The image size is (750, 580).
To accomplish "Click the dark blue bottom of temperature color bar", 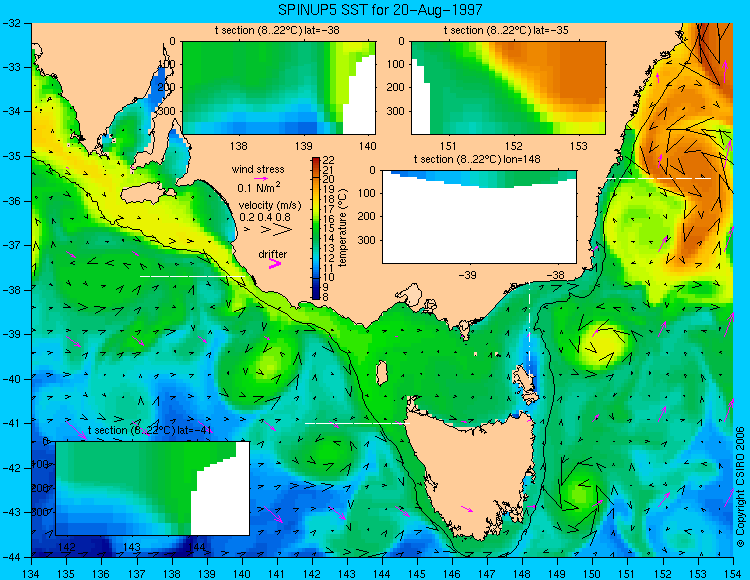I will [x=316, y=294].
